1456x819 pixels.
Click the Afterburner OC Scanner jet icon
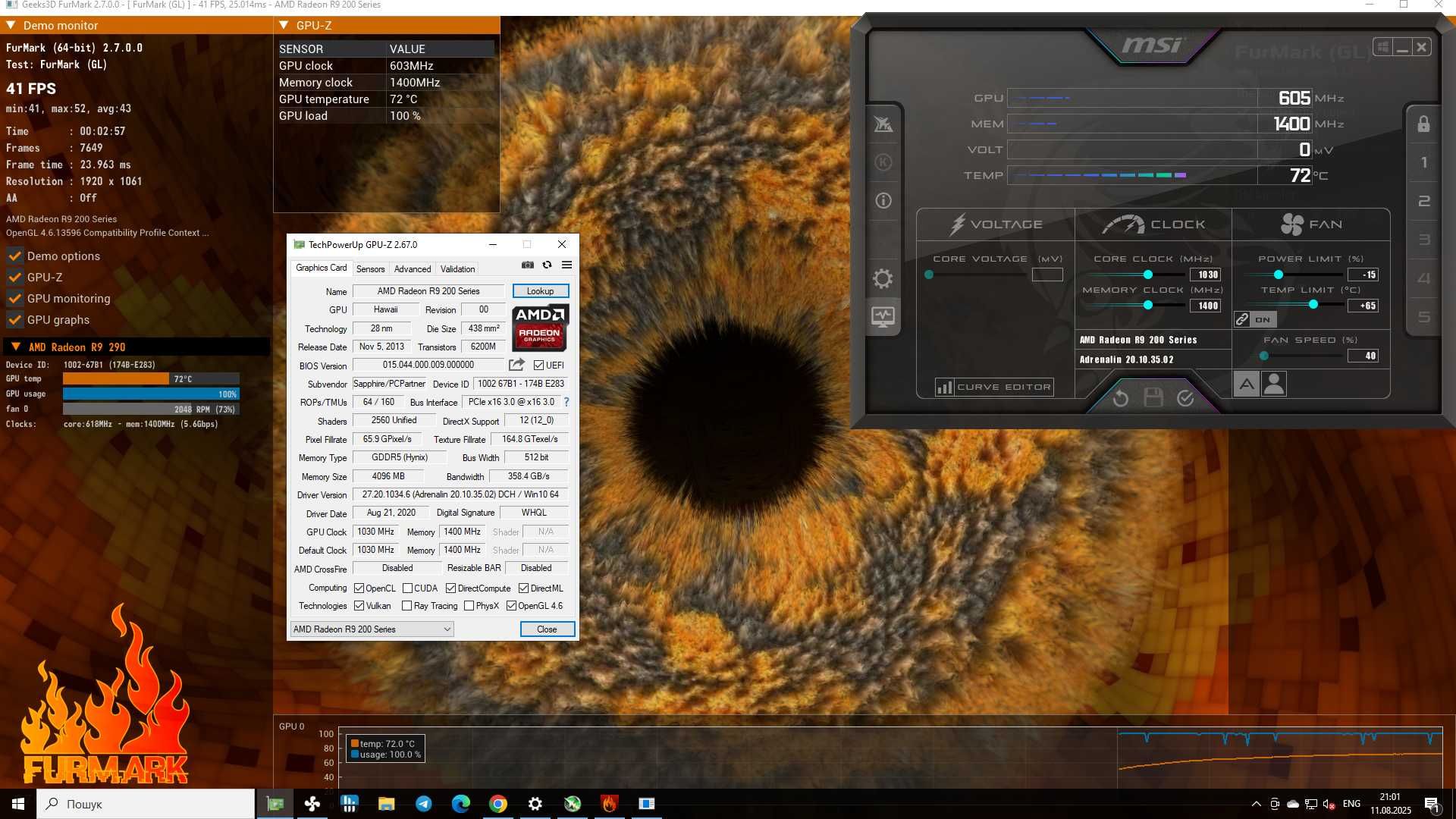click(883, 124)
